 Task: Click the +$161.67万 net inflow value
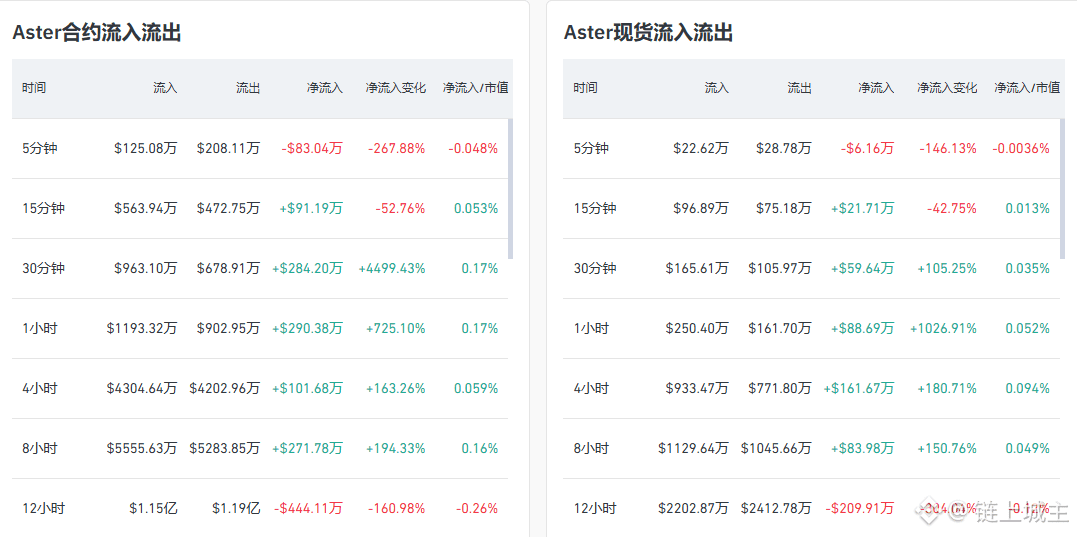(859, 389)
